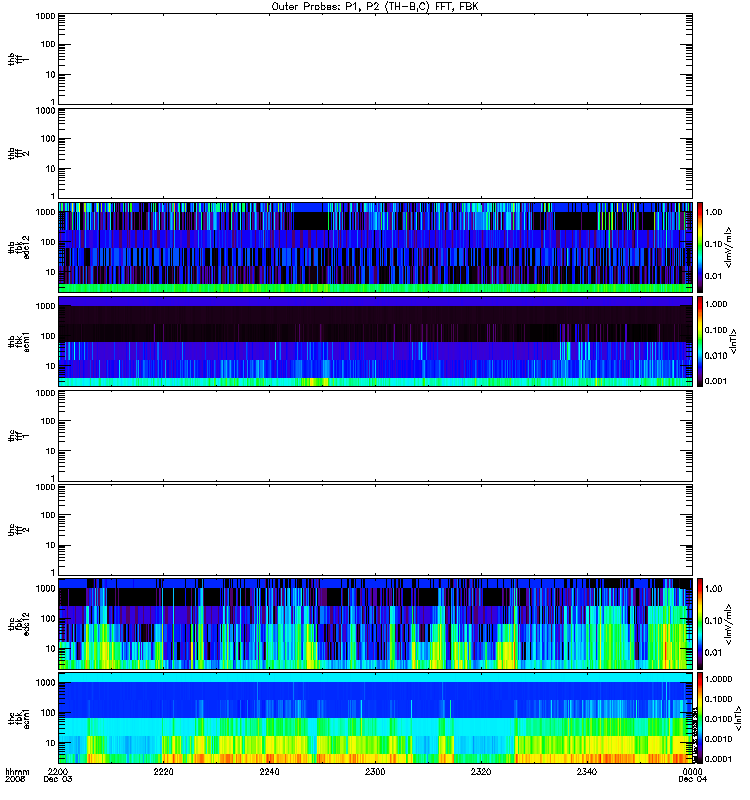750x800 pixels.
Task: Click the thb fbk edc12 spectrogram panel
Action: [375, 247]
